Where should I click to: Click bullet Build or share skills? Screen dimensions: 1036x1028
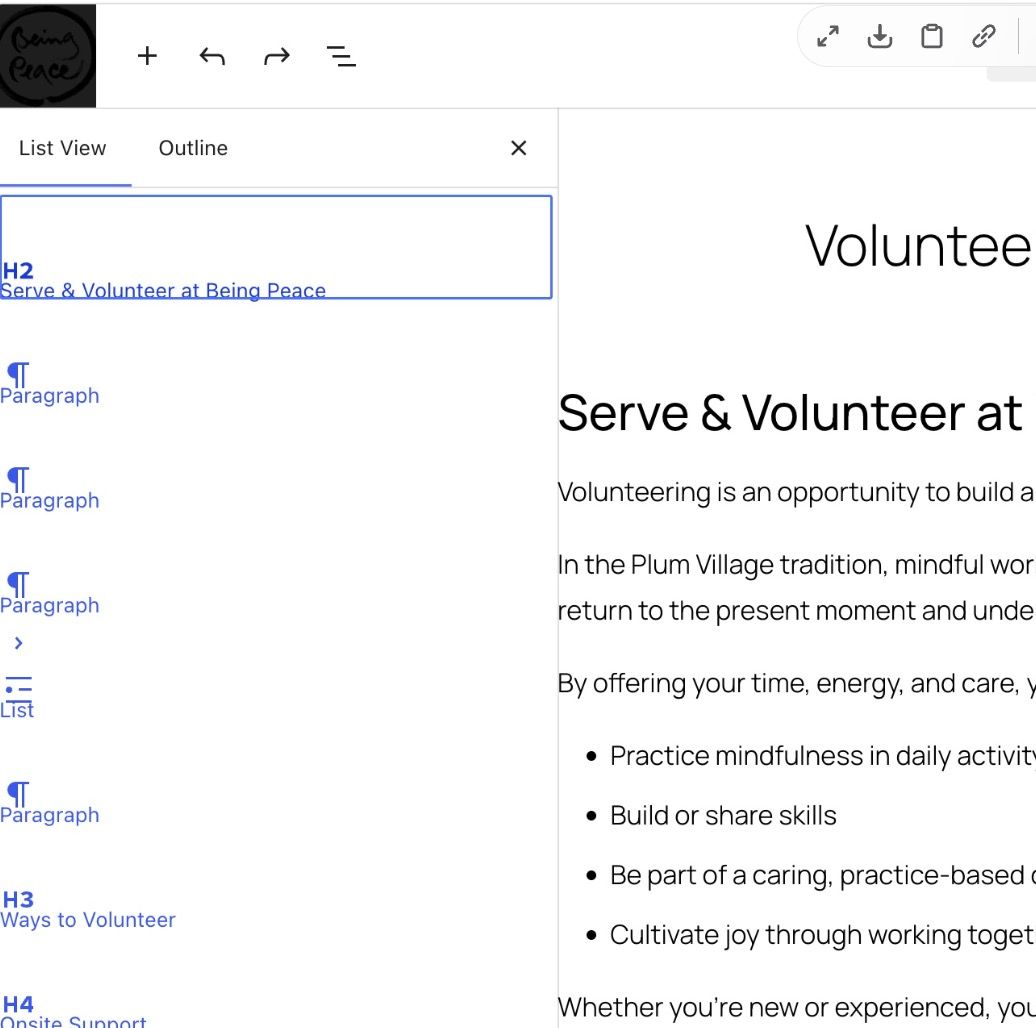pos(723,816)
